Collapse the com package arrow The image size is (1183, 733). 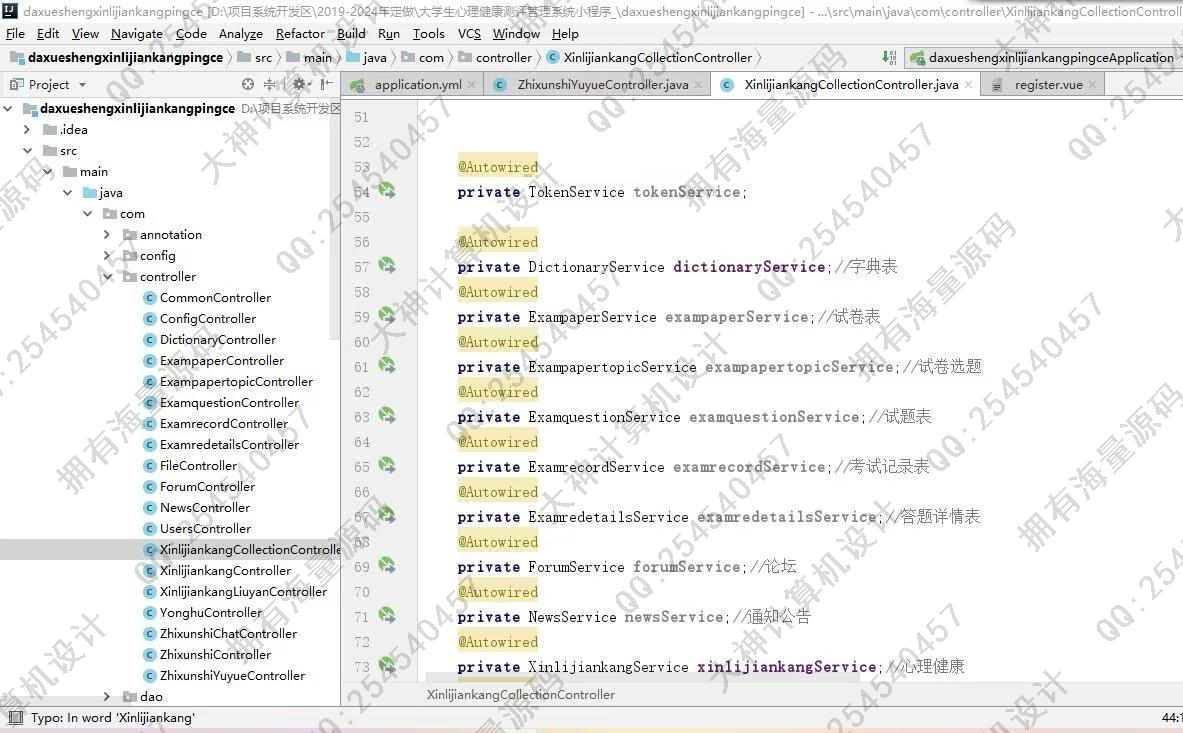click(88, 214)
